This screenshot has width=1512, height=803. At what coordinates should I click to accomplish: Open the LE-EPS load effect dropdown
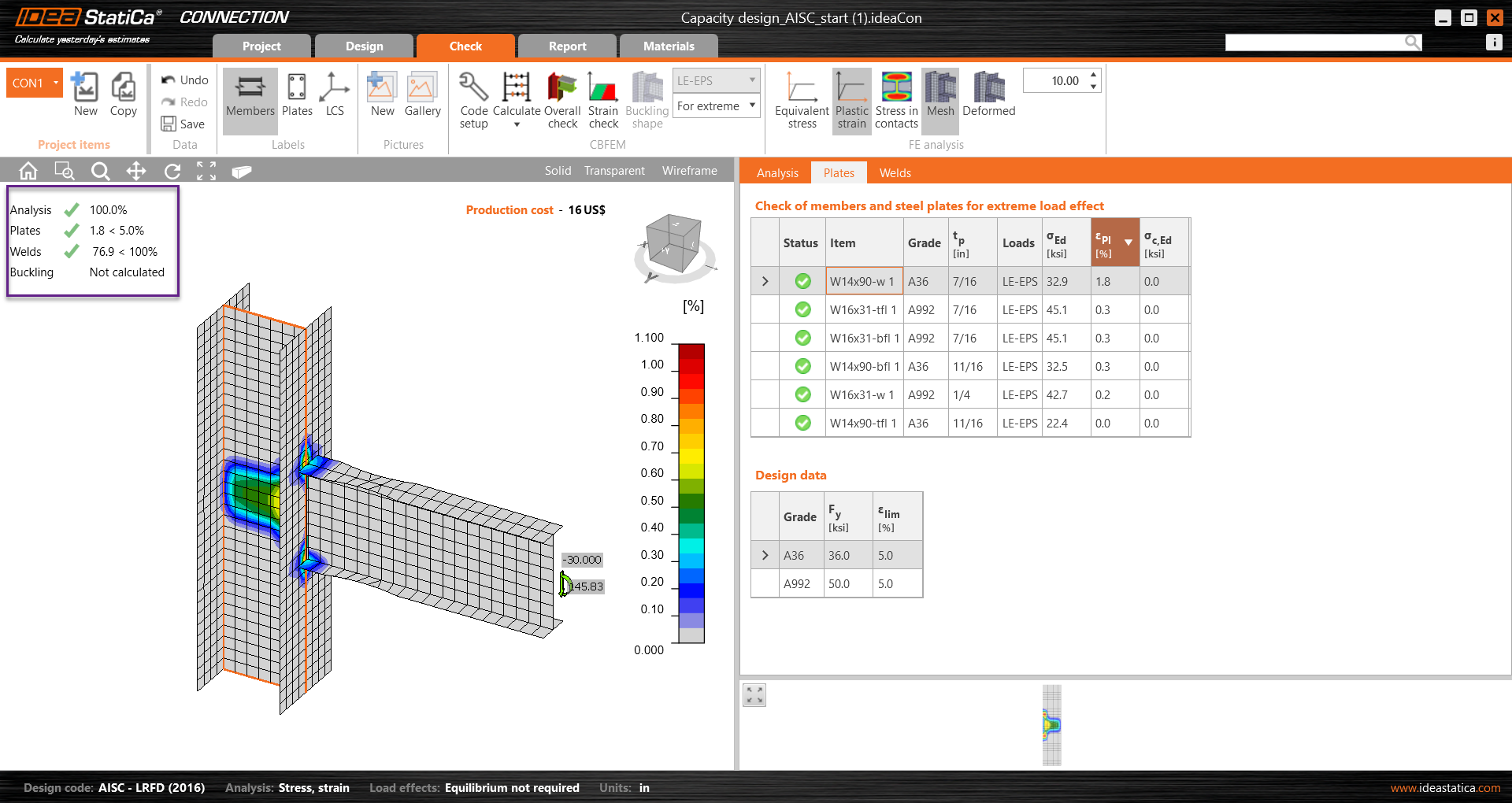[750, 80]
